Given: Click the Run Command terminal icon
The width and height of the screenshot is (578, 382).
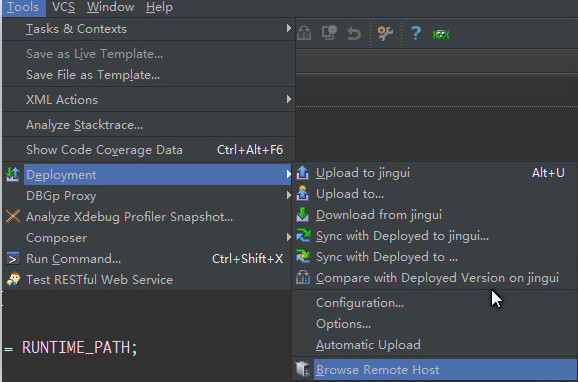Looking at the screenshot, I should coord(13,259).
